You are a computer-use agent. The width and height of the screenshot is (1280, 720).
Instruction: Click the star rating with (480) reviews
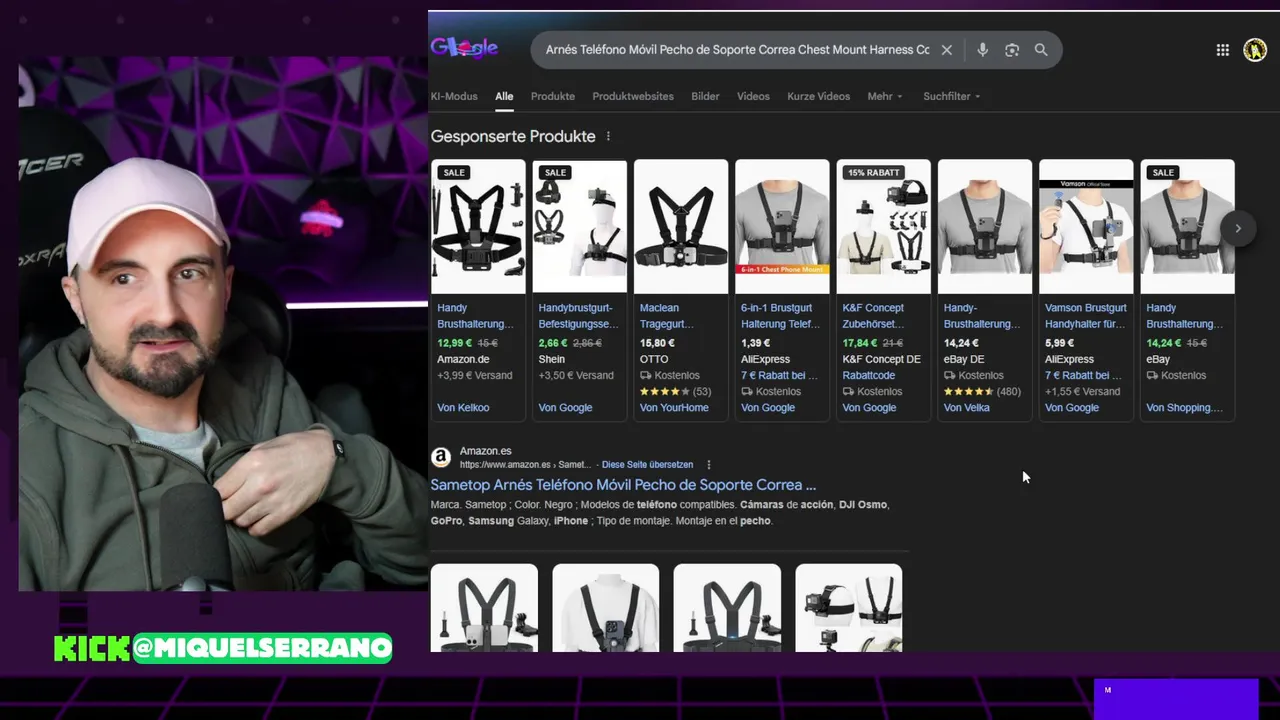click(x=982, y=391)
